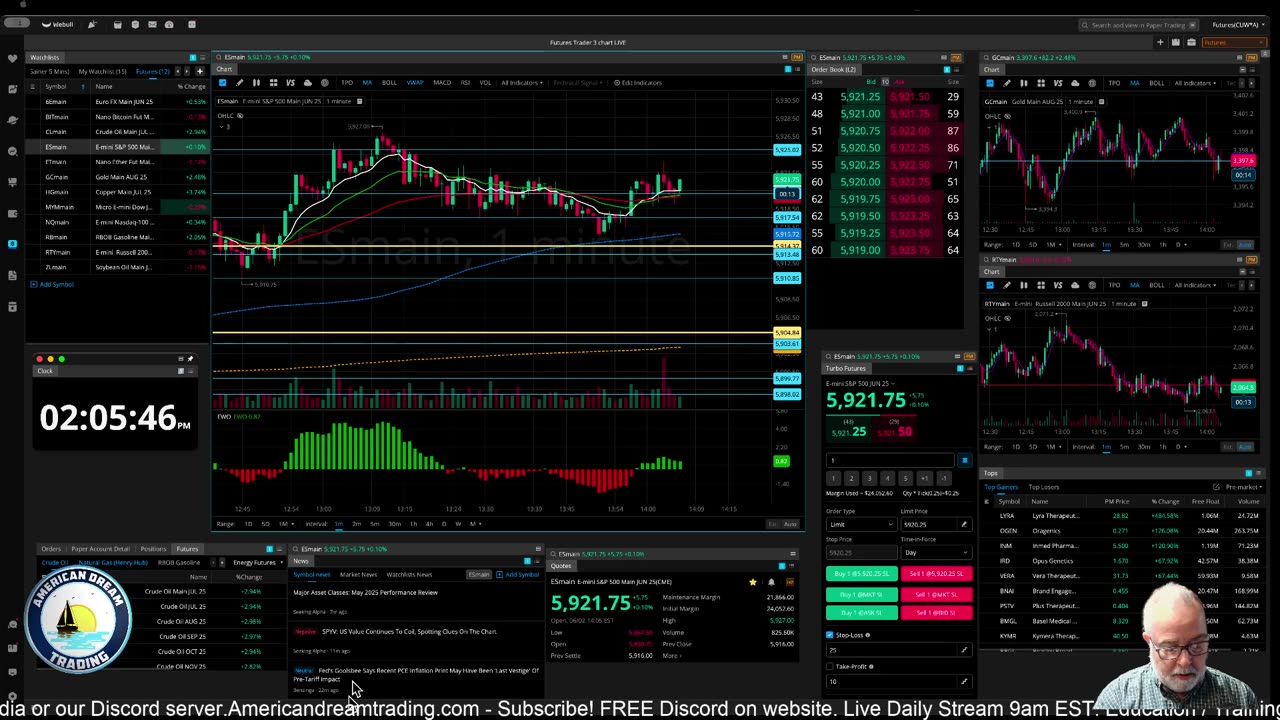Viewport: 1280px width, 720px height.
Task: Toggle Auto scaling on the ESmain chart
Action: [x=790, y=524]
